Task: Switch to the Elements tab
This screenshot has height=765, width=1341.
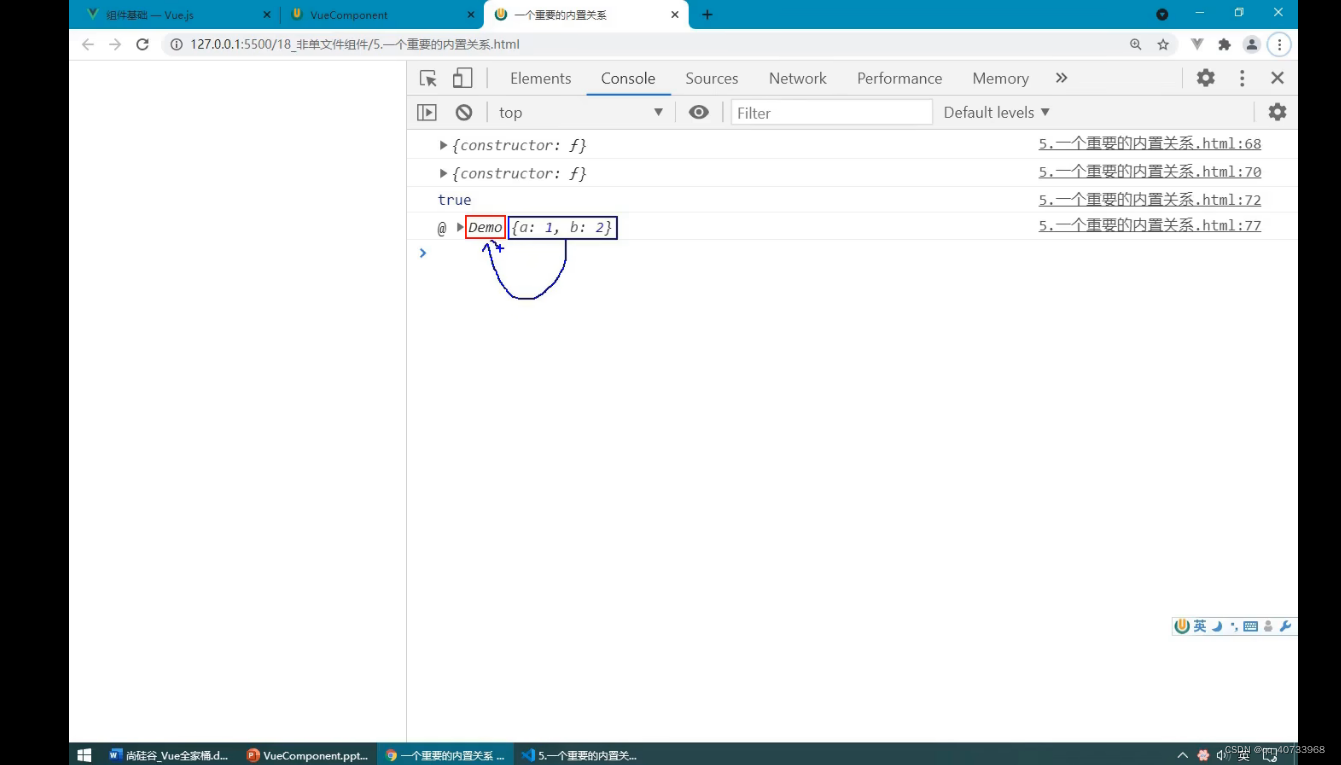Action: click(540, 78)
